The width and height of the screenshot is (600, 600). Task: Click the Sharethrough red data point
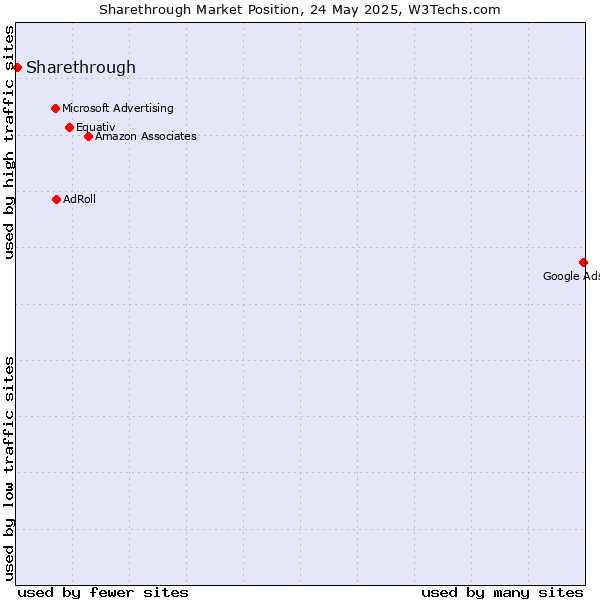[17, 68]
